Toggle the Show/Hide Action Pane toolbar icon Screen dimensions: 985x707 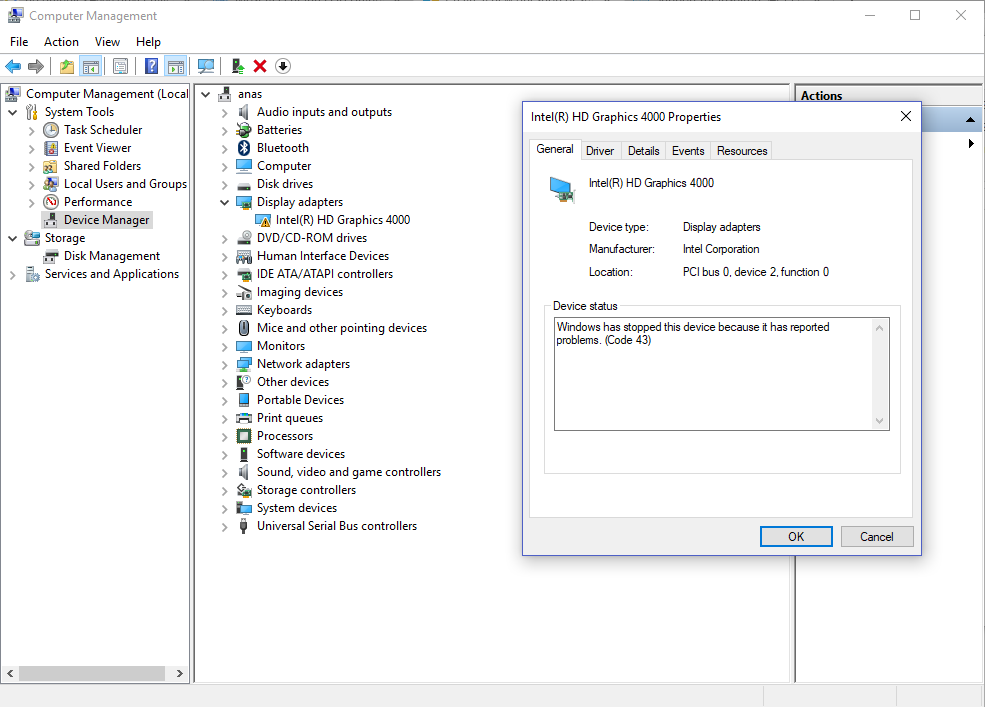(176, 66)
